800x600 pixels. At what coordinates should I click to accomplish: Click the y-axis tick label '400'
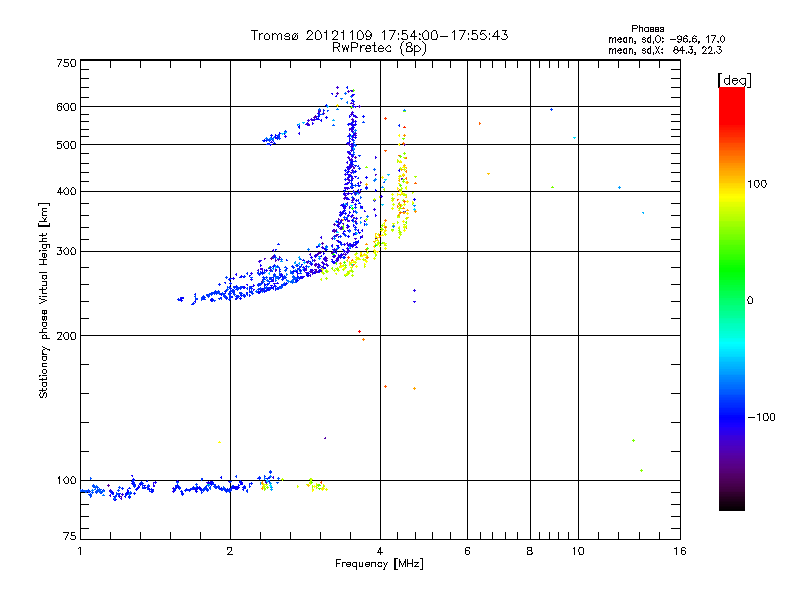pos(66,192)
